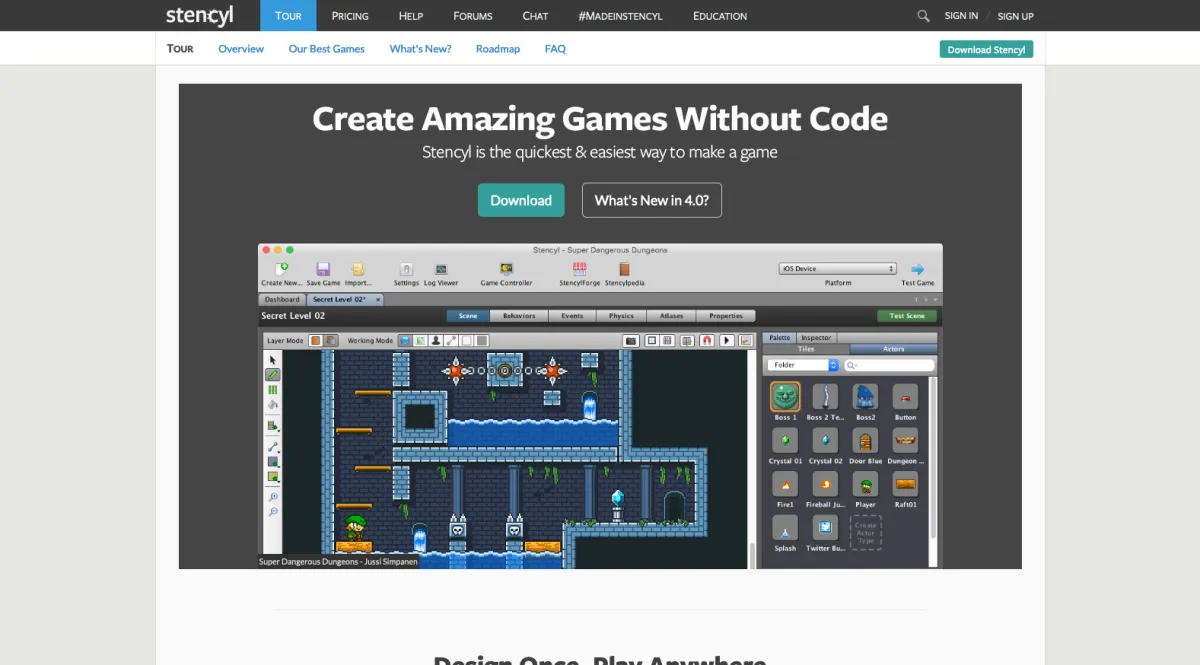Select the Splash actor in the palette
This screenshot has height=665, width=1200.
coord(785,528)
